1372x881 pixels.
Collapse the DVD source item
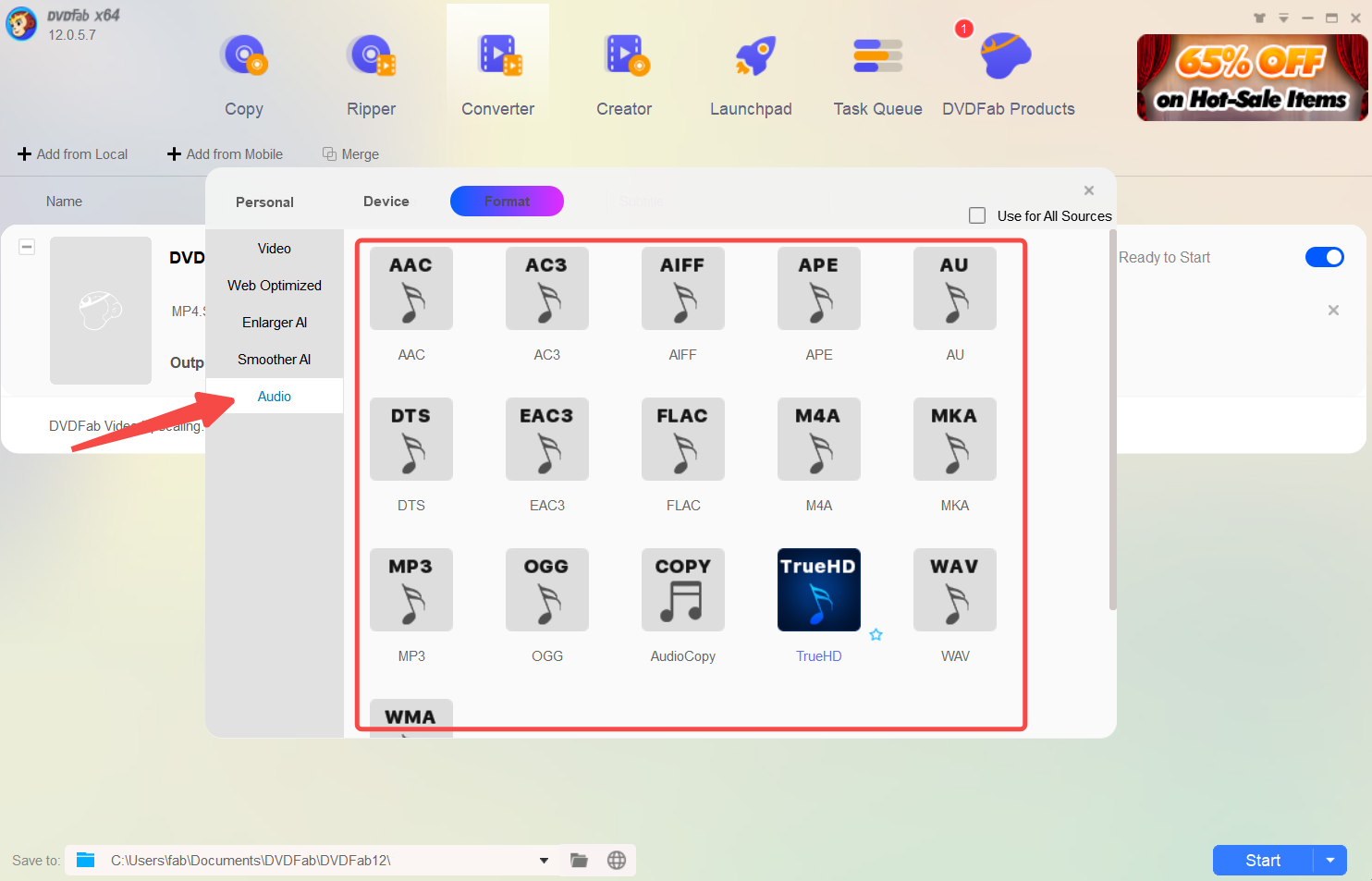pos(28,247)
